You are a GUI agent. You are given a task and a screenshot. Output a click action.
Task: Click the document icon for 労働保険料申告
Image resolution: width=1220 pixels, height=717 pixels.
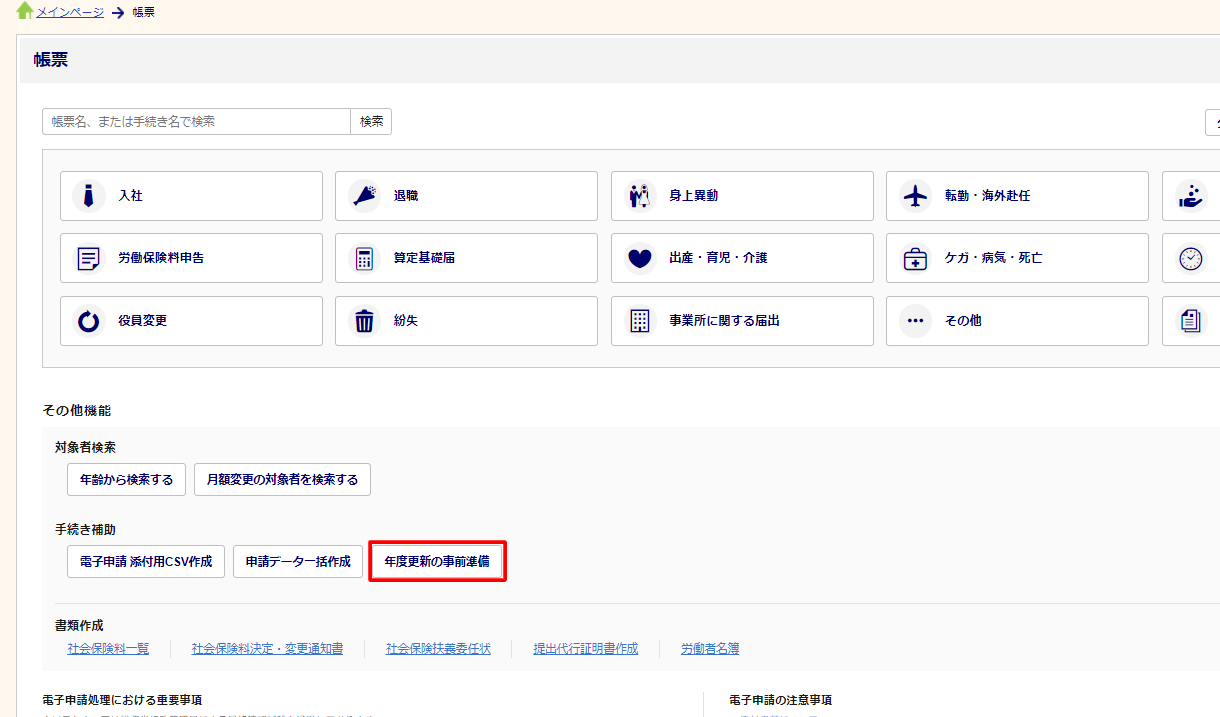coord(89,259)
